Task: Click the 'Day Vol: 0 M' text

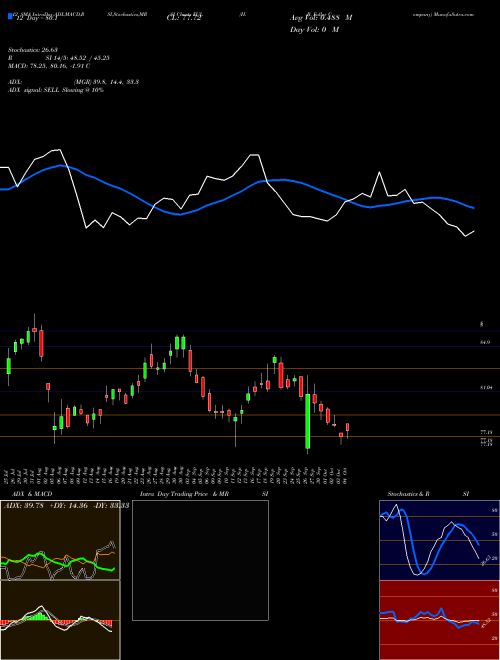Action: [x=314, y=30]
